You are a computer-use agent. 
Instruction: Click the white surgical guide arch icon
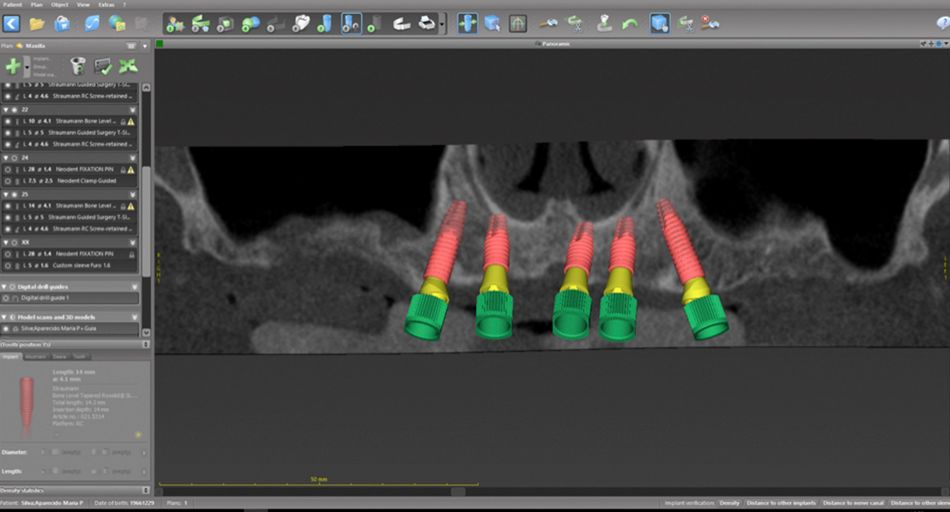pos(401,24)
